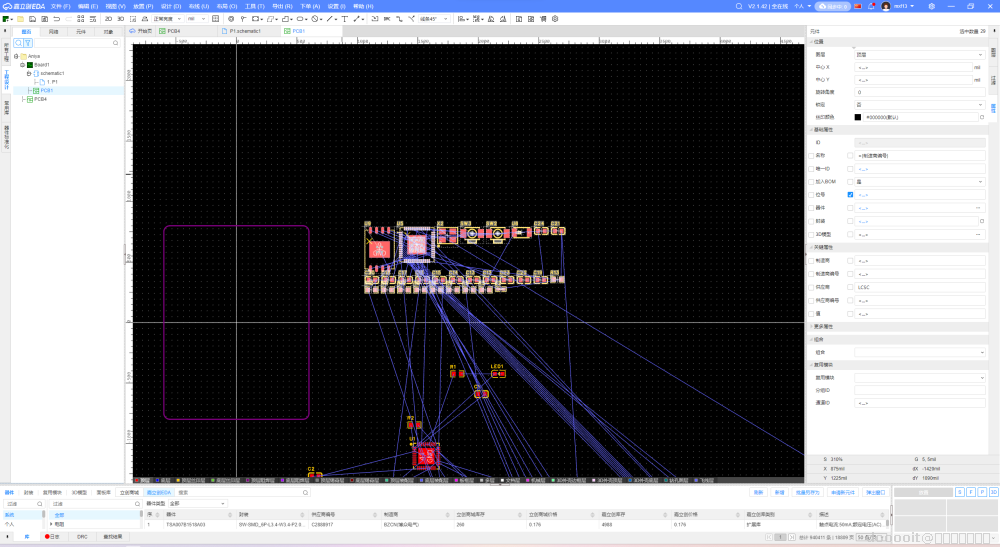Click the black color swatch in properties

click(858, 117)
